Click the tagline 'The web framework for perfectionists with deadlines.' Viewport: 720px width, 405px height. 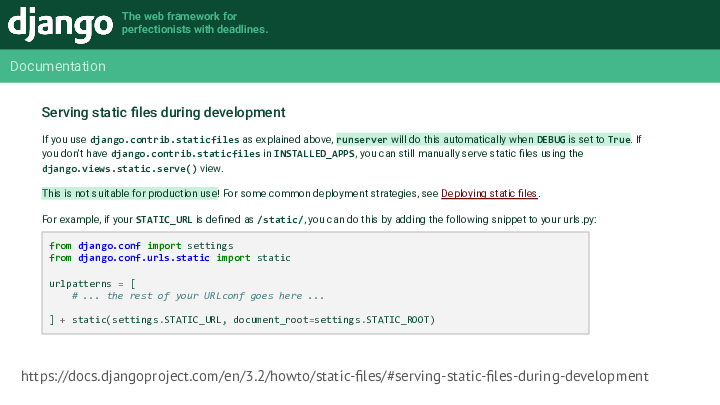pos(195,23)
